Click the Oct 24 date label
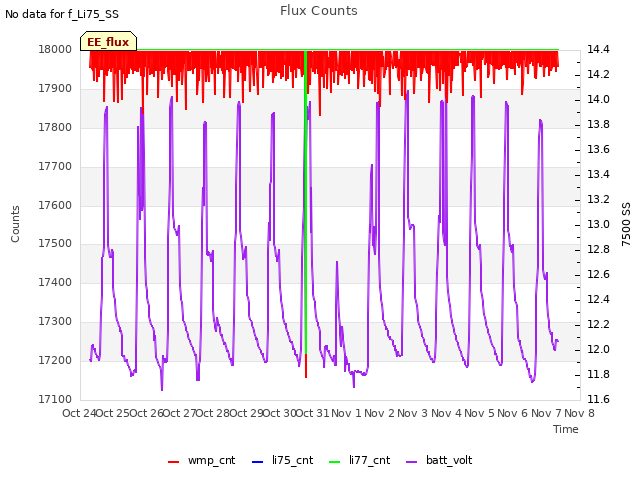The image size is (640, 480). [79, 413]
